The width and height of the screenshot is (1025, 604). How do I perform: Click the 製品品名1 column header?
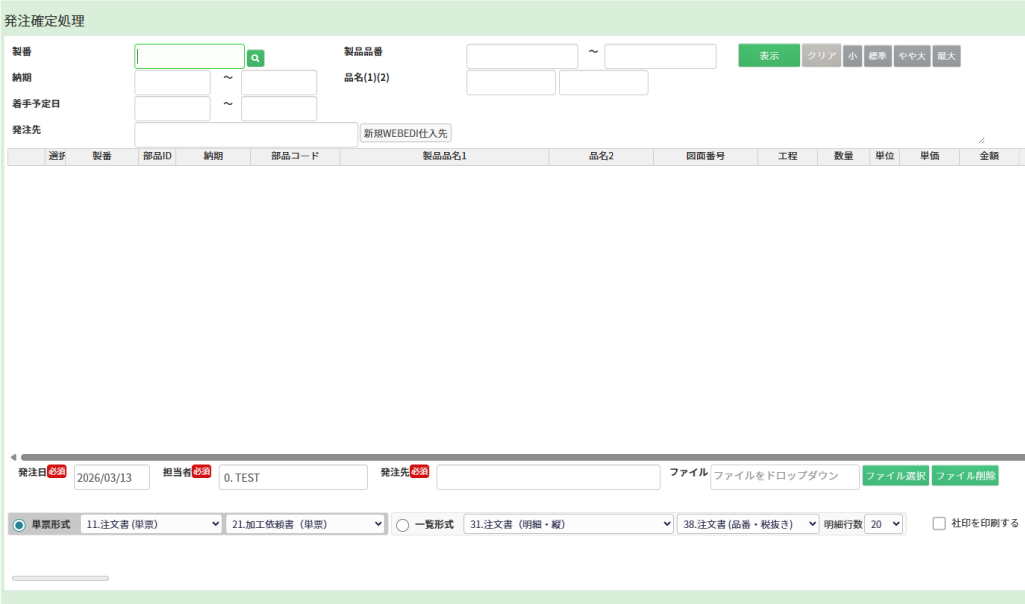444,157
